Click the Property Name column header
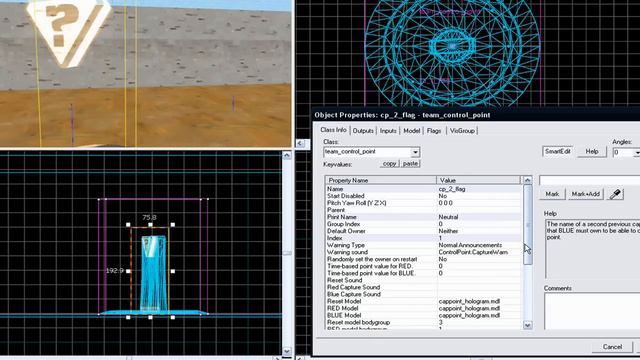This screenshot has width=640, height=360. [x=381, y=180]
